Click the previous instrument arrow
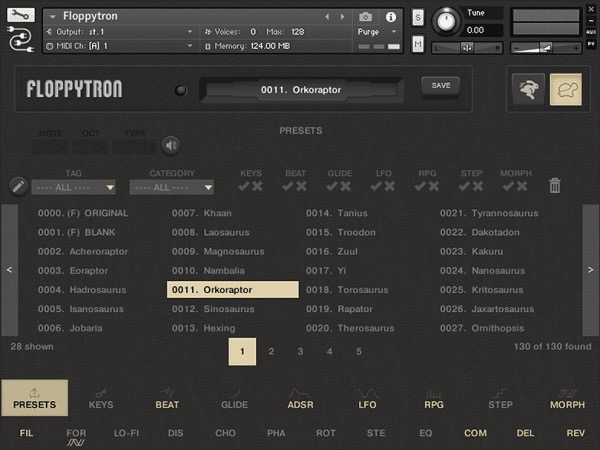The width and height of the screenshot is (600, 450). click(x=327, y=17)
